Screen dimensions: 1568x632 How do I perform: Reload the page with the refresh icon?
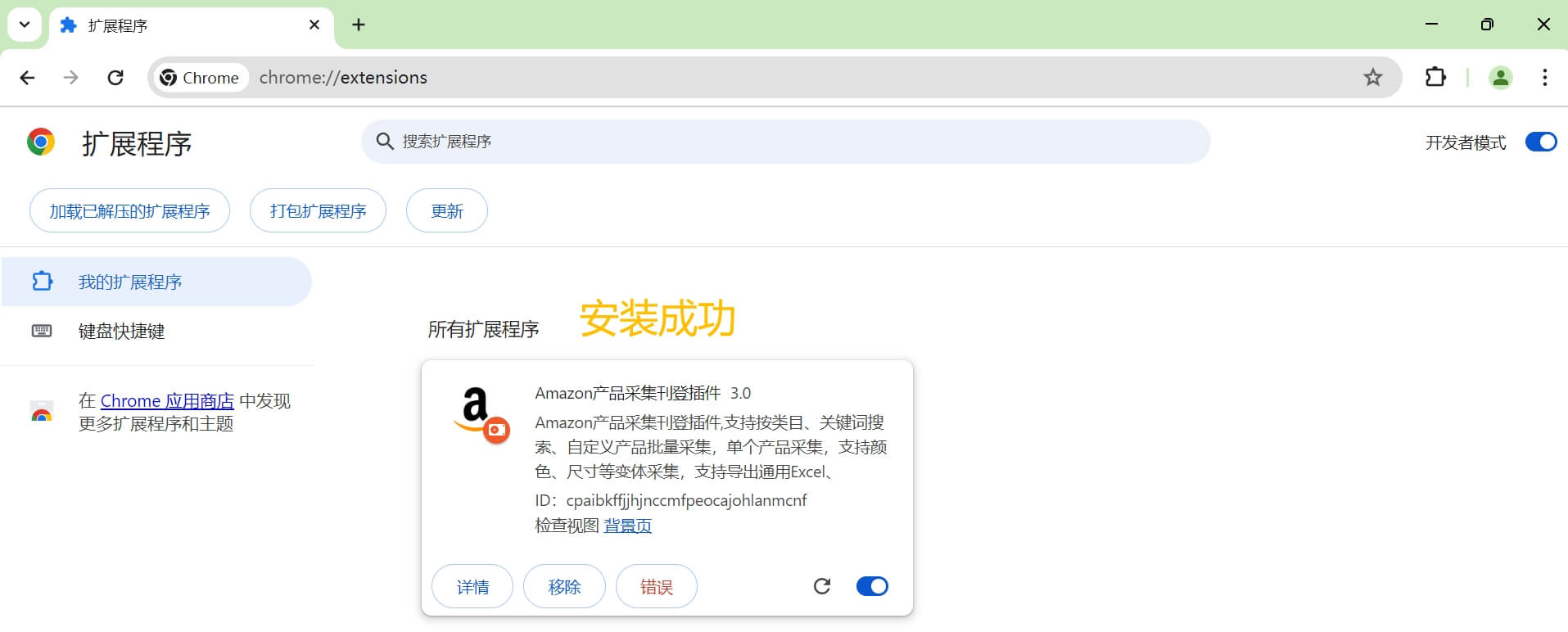click(x=115, y=78)
